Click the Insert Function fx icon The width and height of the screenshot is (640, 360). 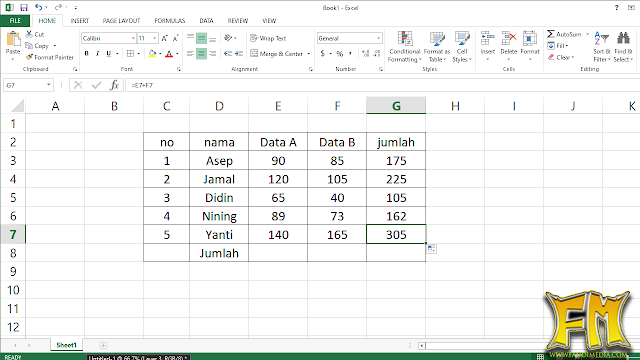tap(114, 85)
